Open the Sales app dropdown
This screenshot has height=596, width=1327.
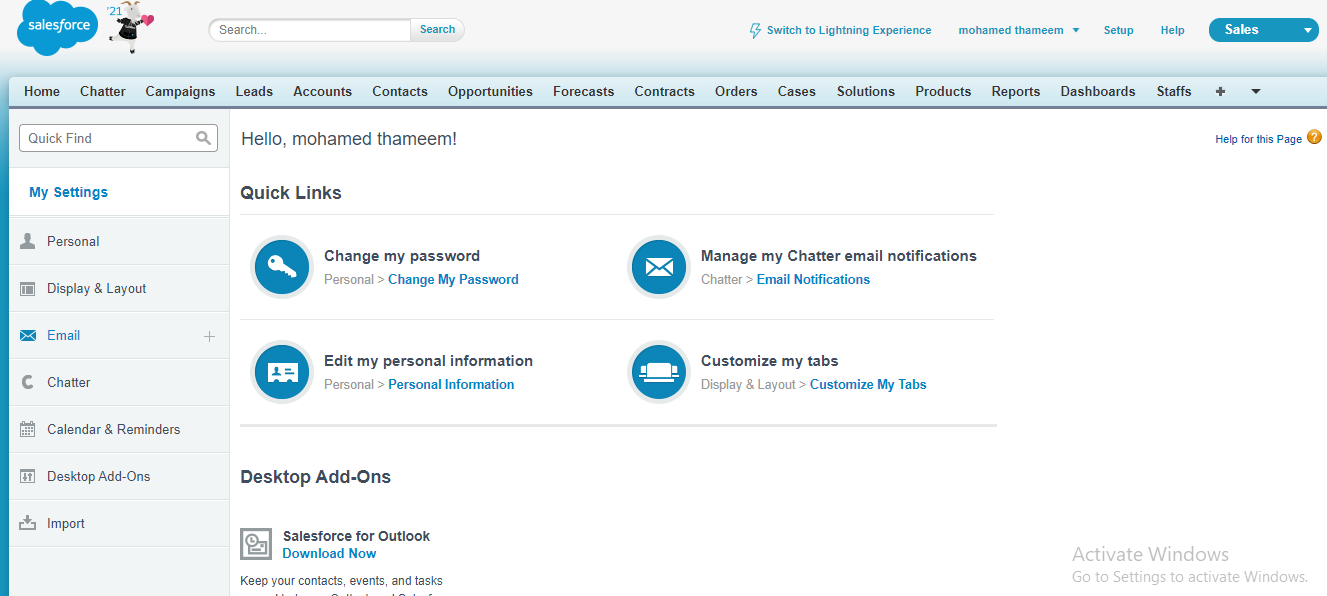coord(1309,29)
